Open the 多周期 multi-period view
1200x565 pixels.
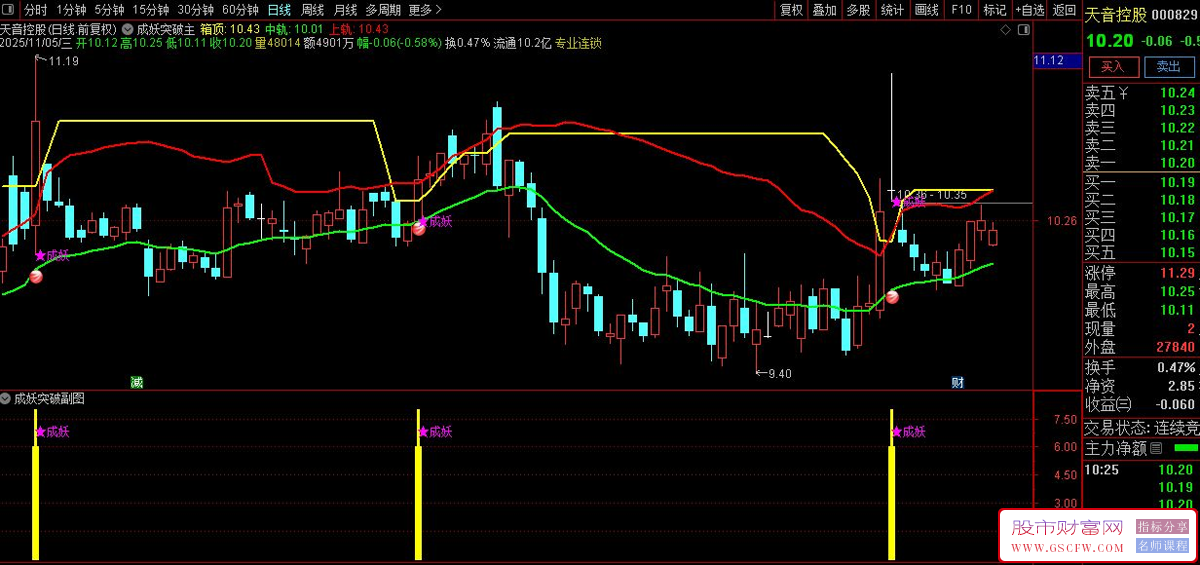click(383, 10)
